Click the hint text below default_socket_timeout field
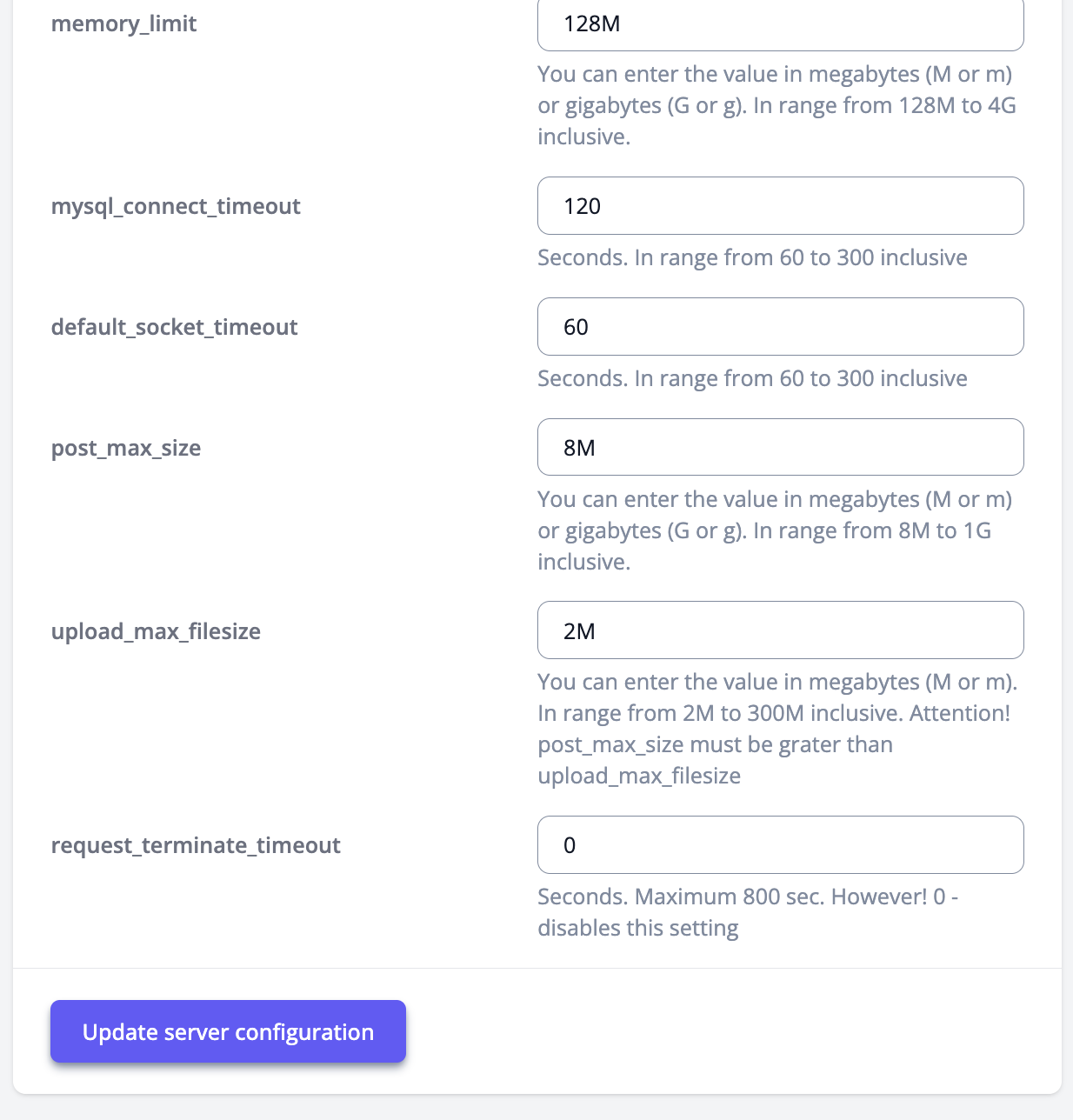 click(752, 379)
